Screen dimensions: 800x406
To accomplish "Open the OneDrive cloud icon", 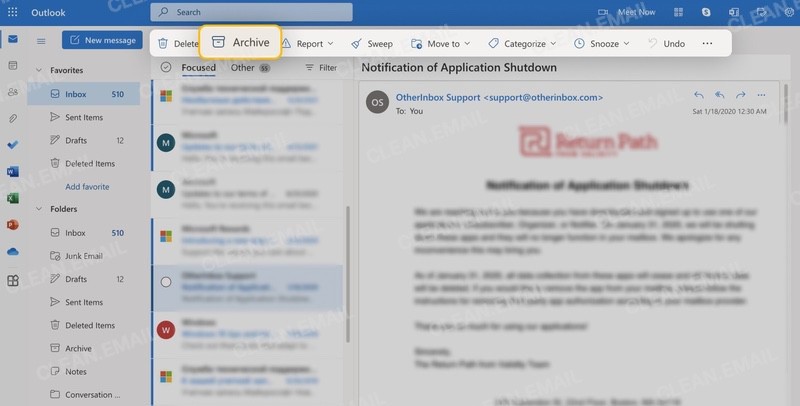I will click(13, 252).
